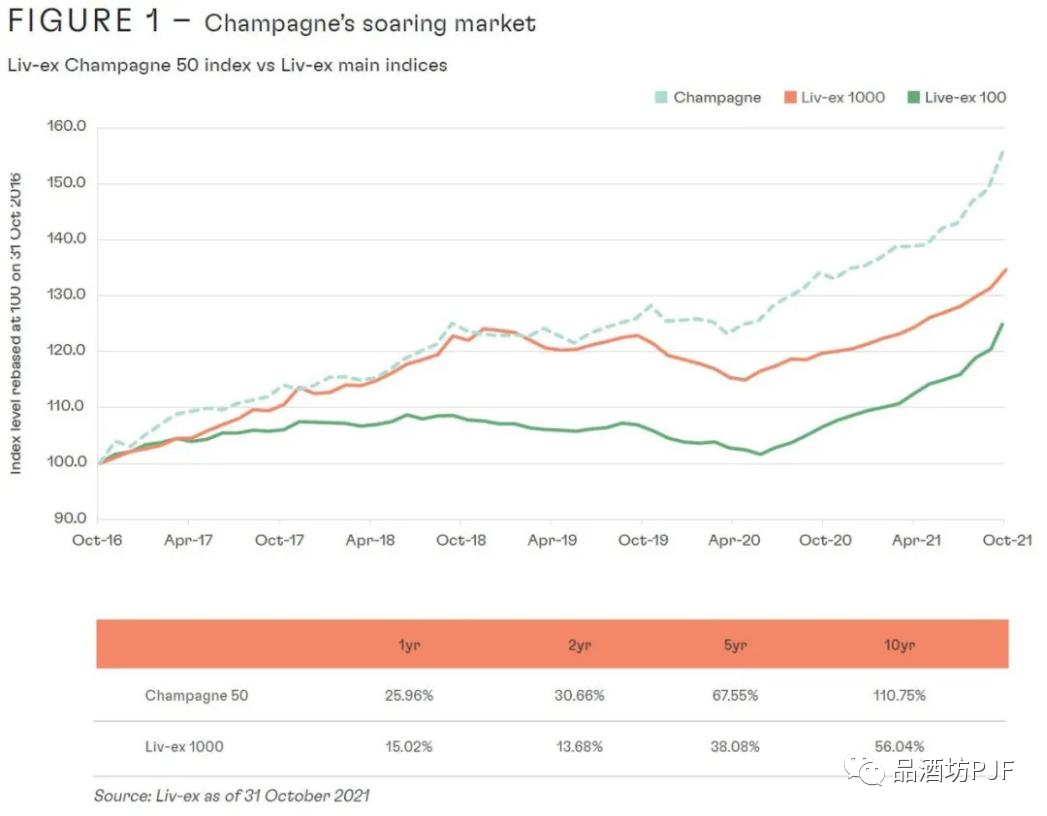Click the 10yr column header
The width and height of the screenshot is (1047, 816).
900,645
